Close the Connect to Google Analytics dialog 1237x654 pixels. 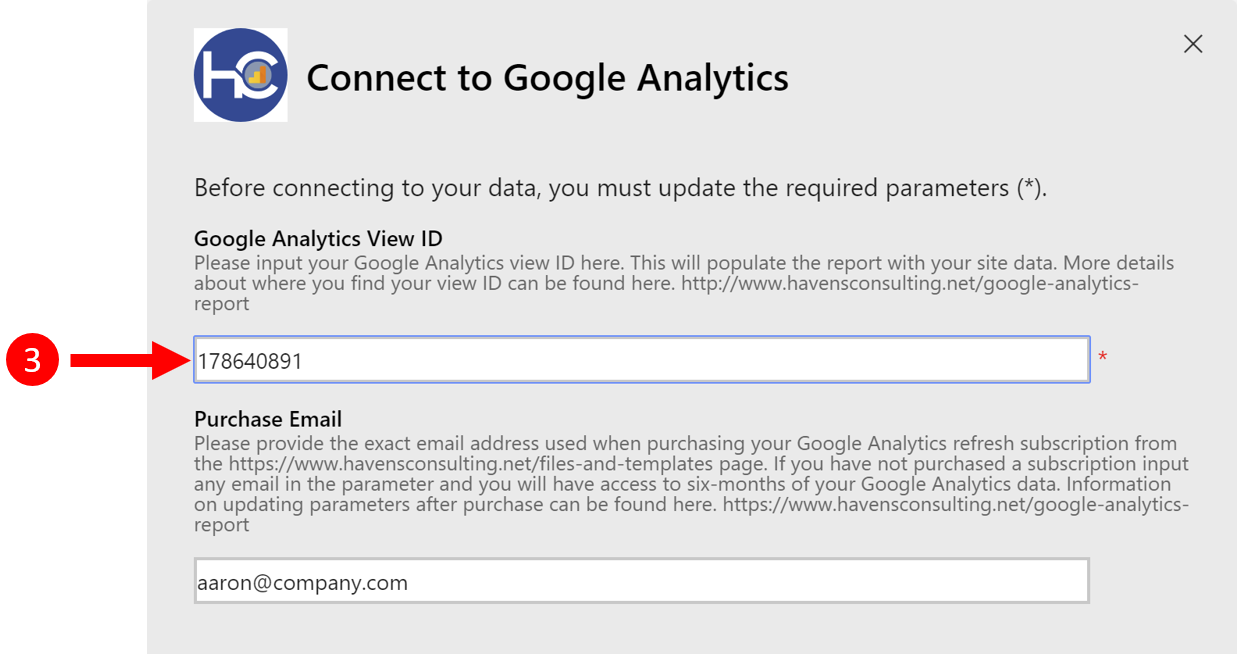(1192, 44)
